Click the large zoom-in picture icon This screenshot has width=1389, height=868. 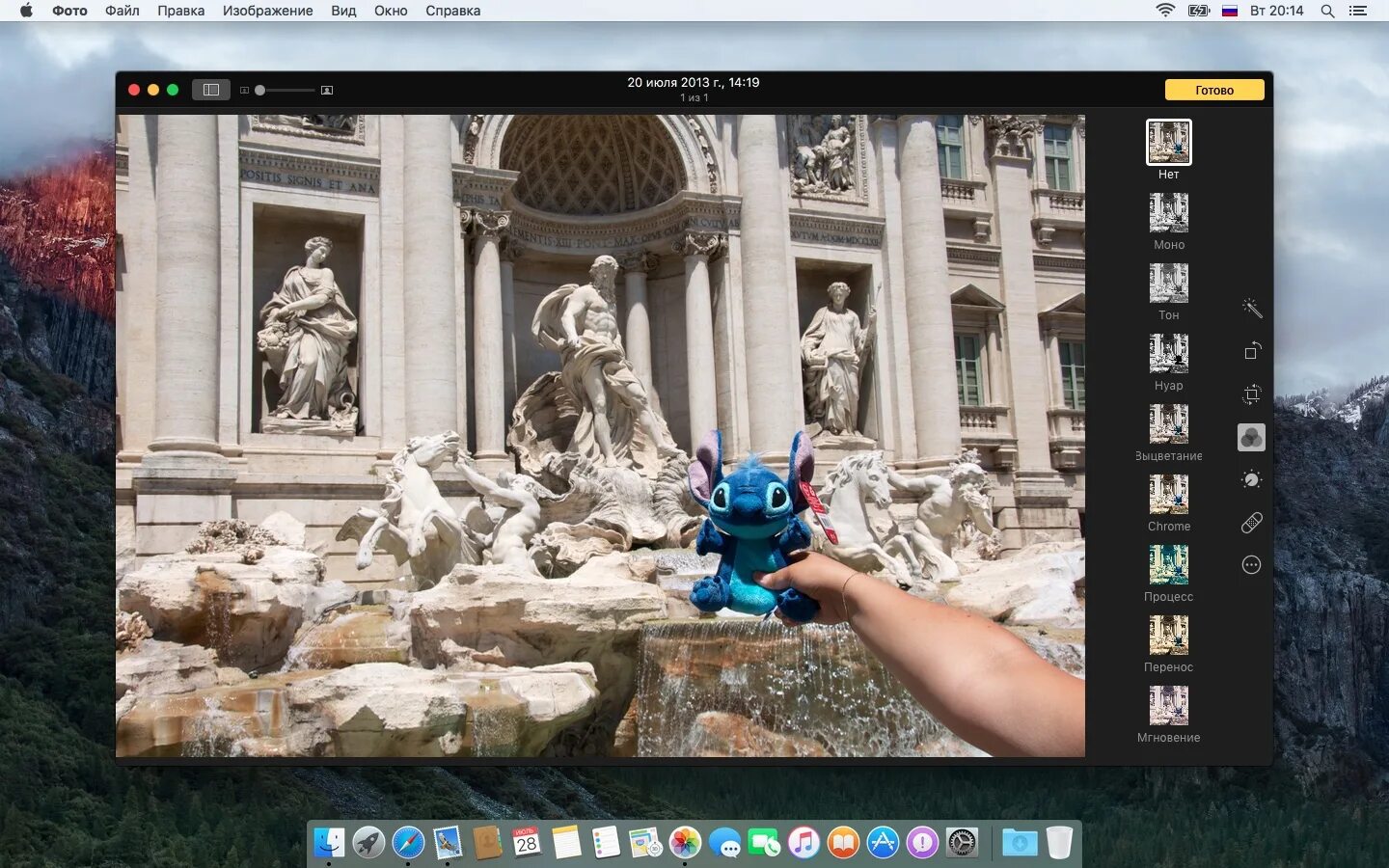[327, 90]
